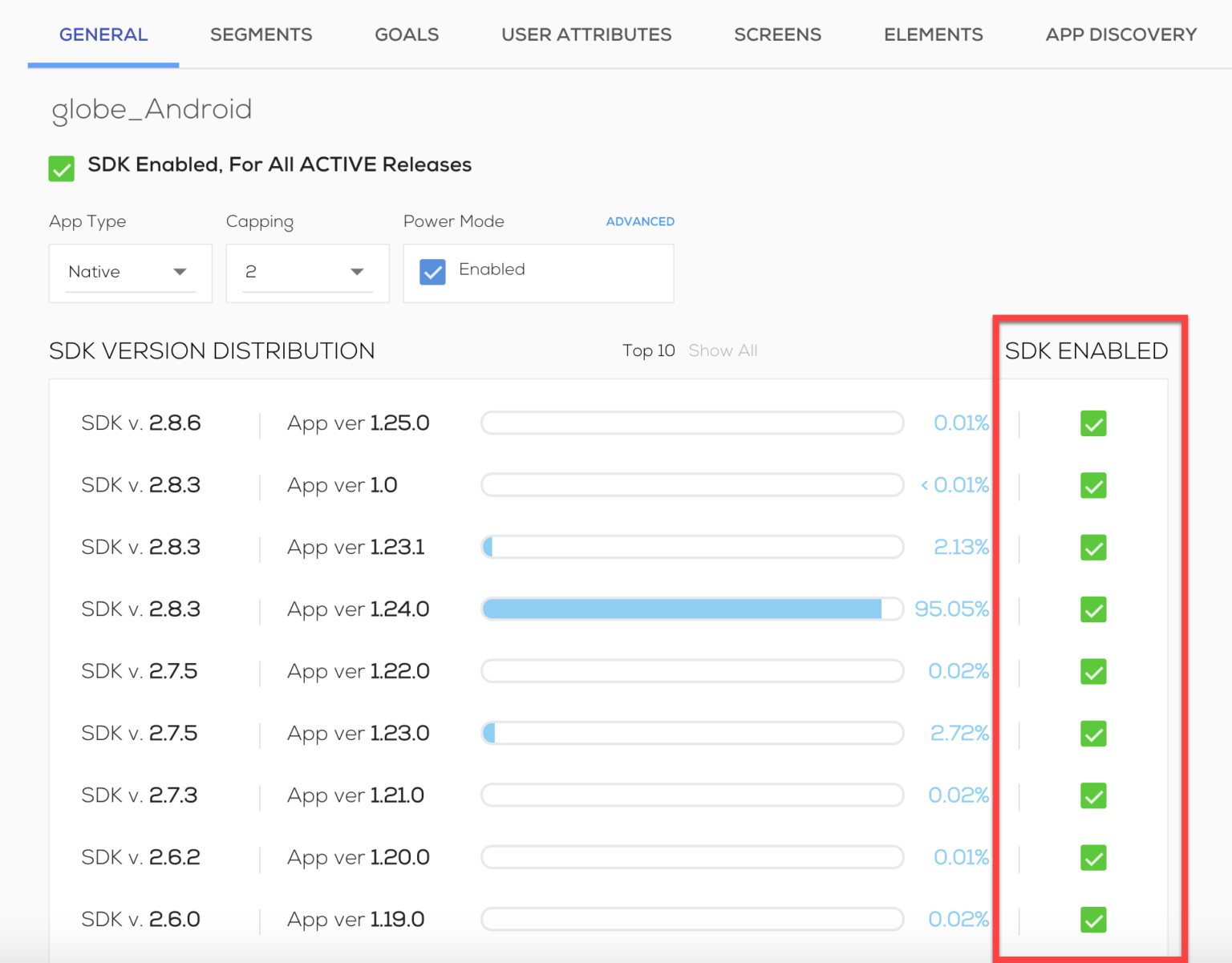Switch to the SEGMENTS tab

[x=261, y=34]
